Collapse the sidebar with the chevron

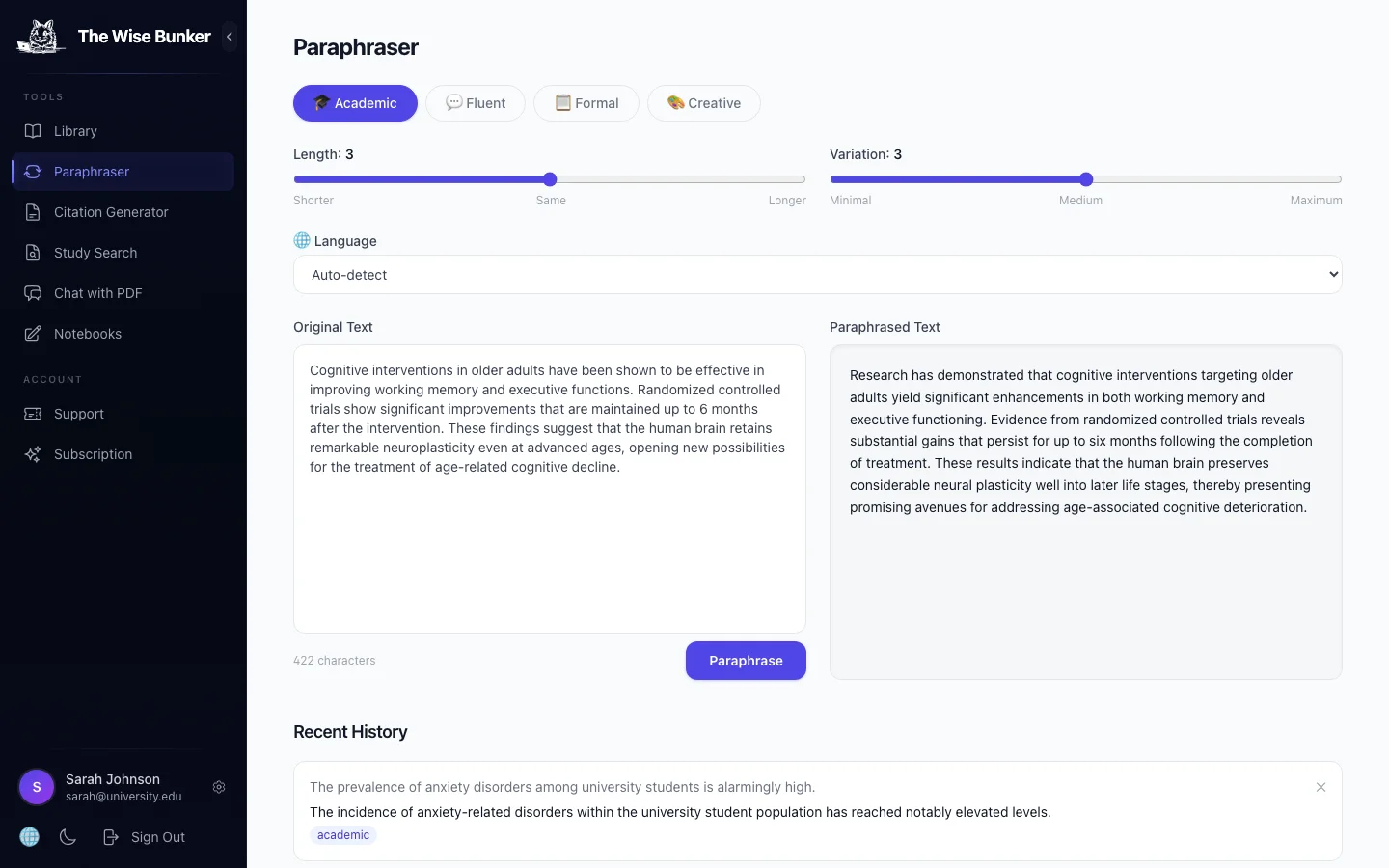230,37
